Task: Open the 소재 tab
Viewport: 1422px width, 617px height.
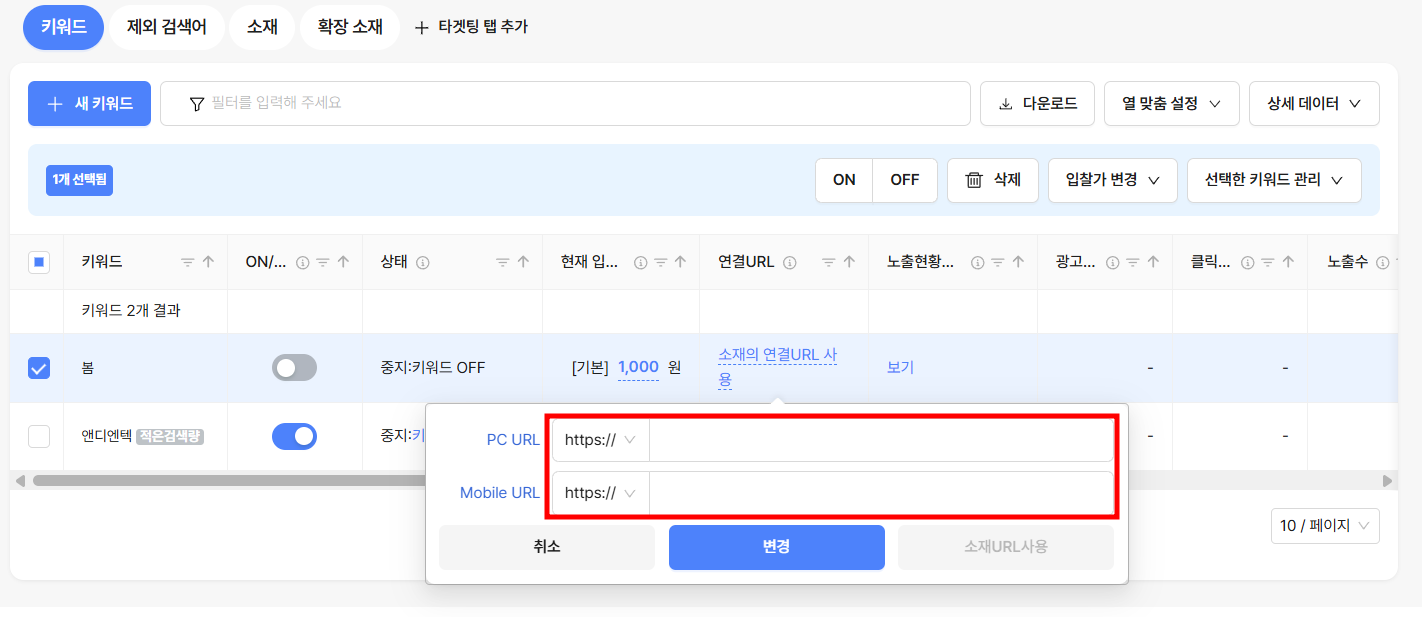Action: click(x=262, y=27)
